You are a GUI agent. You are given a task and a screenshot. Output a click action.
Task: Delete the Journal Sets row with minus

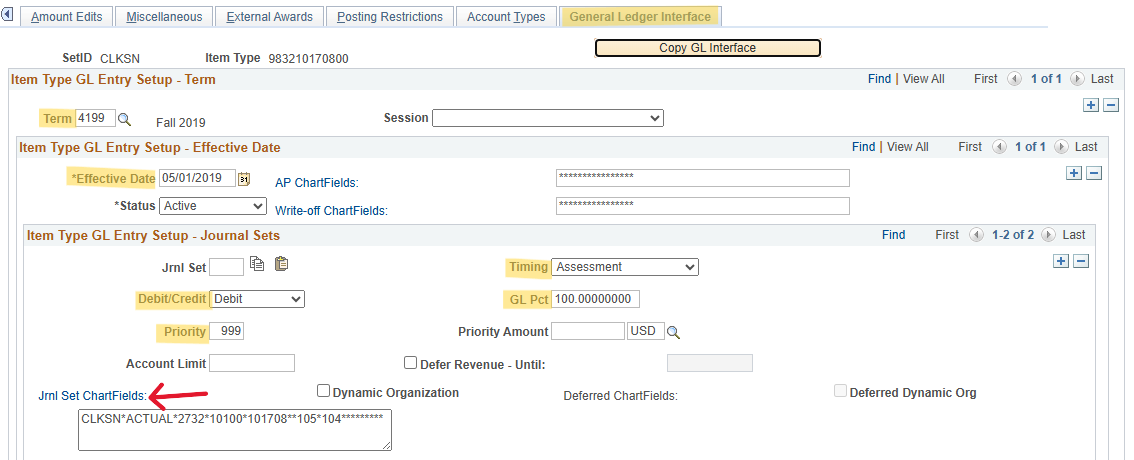(1081, 261)
